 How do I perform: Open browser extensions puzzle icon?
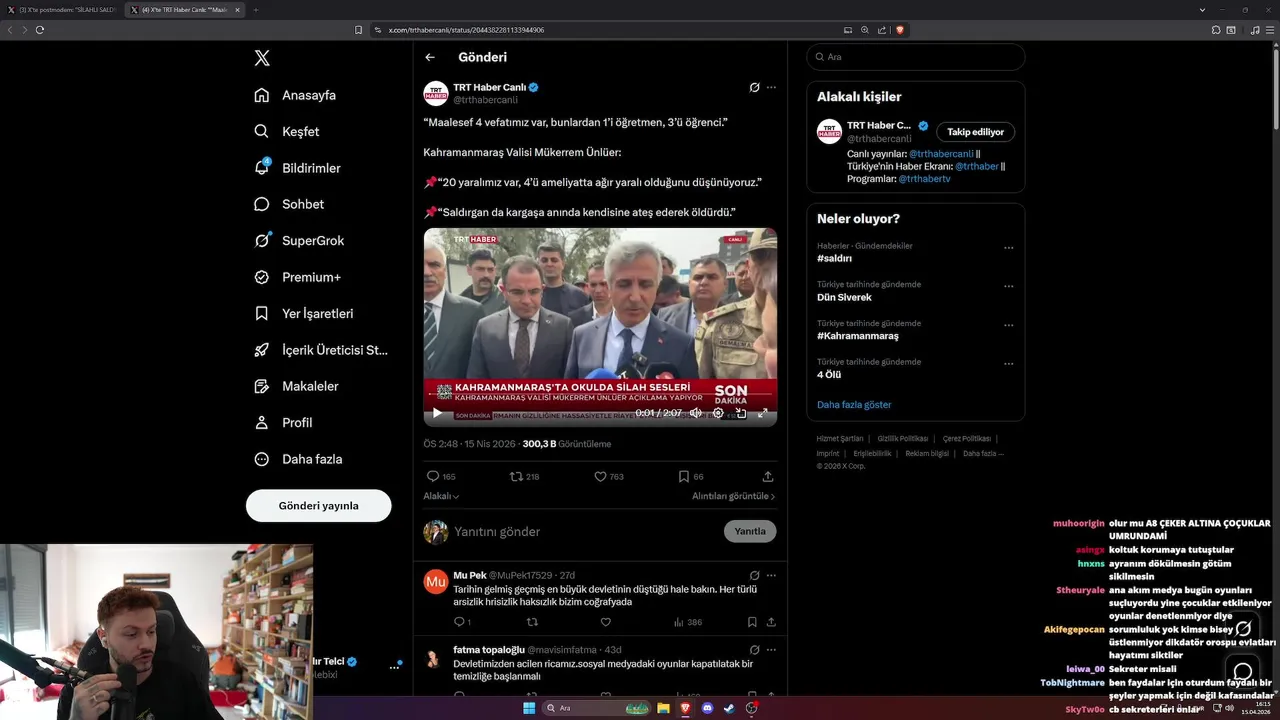pos(1216,30)
